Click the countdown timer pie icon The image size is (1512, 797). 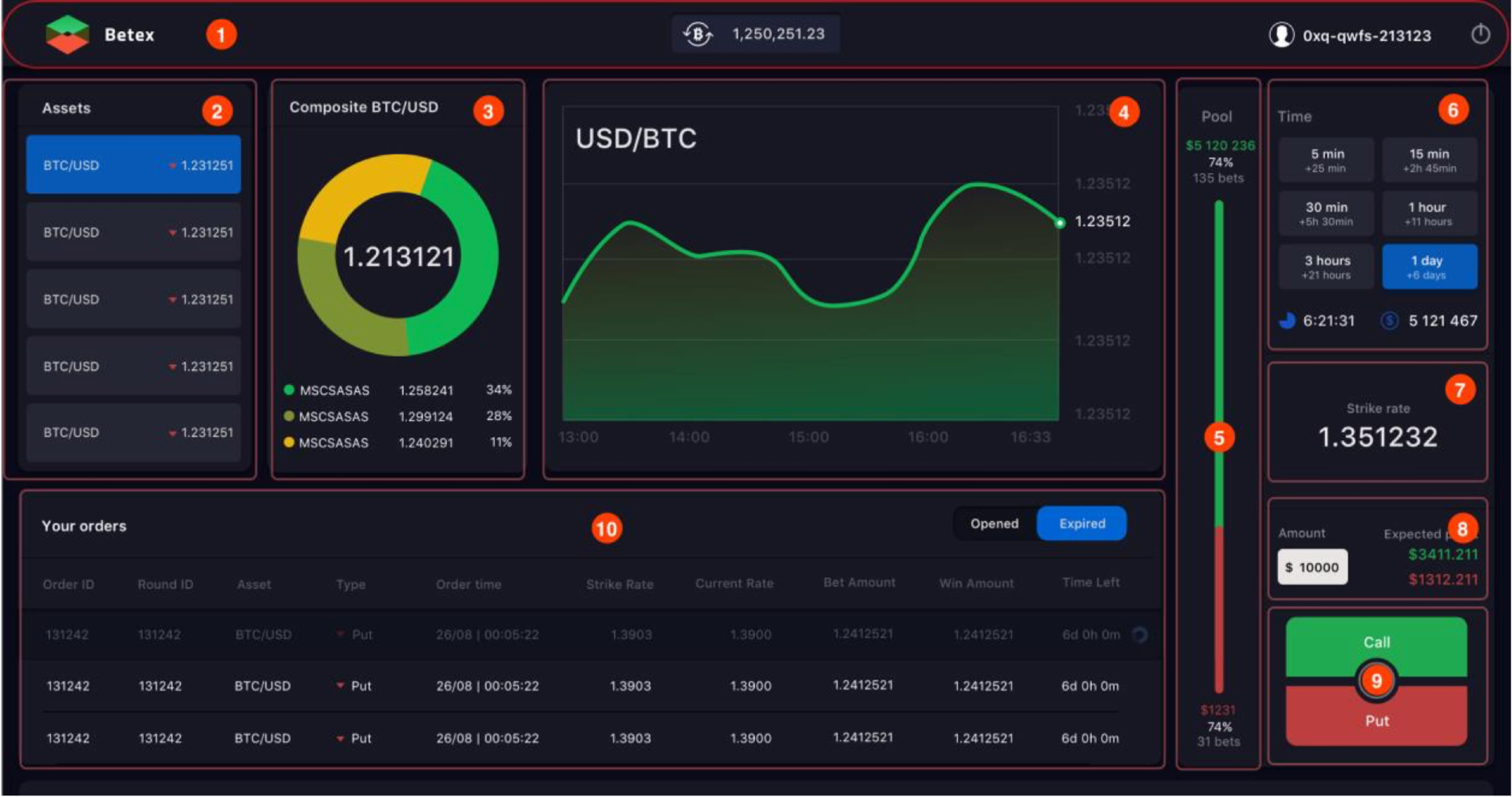[x=1287, y=320]
